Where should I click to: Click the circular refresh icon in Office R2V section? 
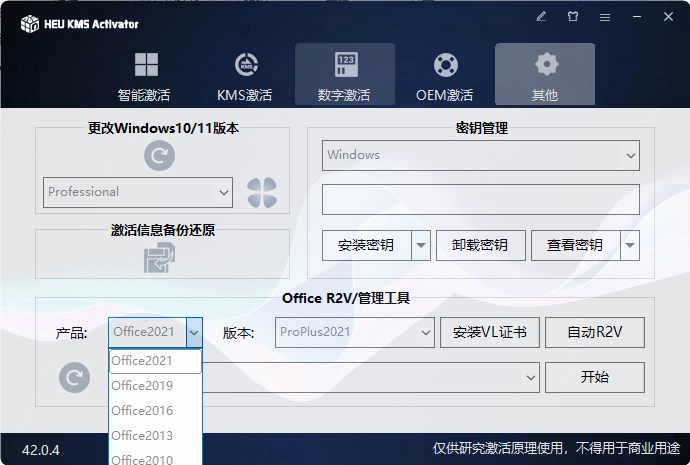pyautogui.click(x=74, y=377)
